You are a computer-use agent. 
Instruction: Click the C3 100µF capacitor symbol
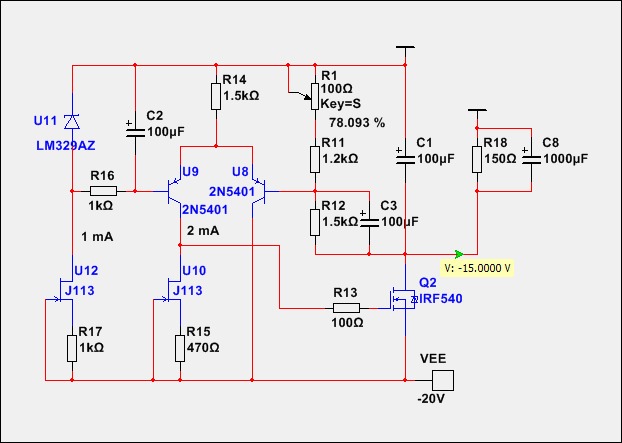[369, 221]
